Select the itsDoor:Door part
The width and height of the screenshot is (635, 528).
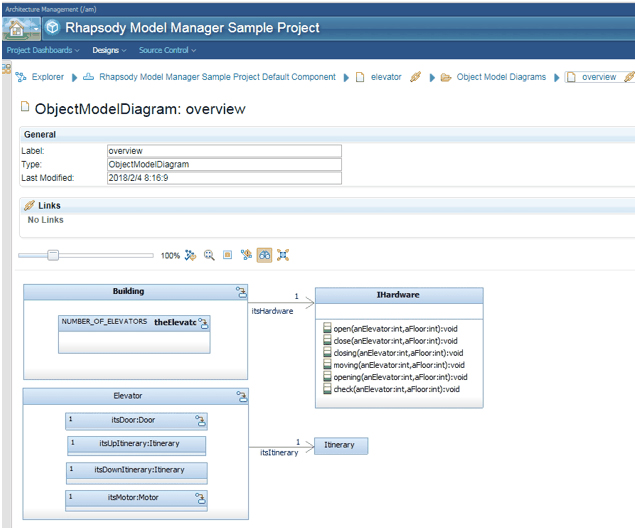click(x=136, y=421)
